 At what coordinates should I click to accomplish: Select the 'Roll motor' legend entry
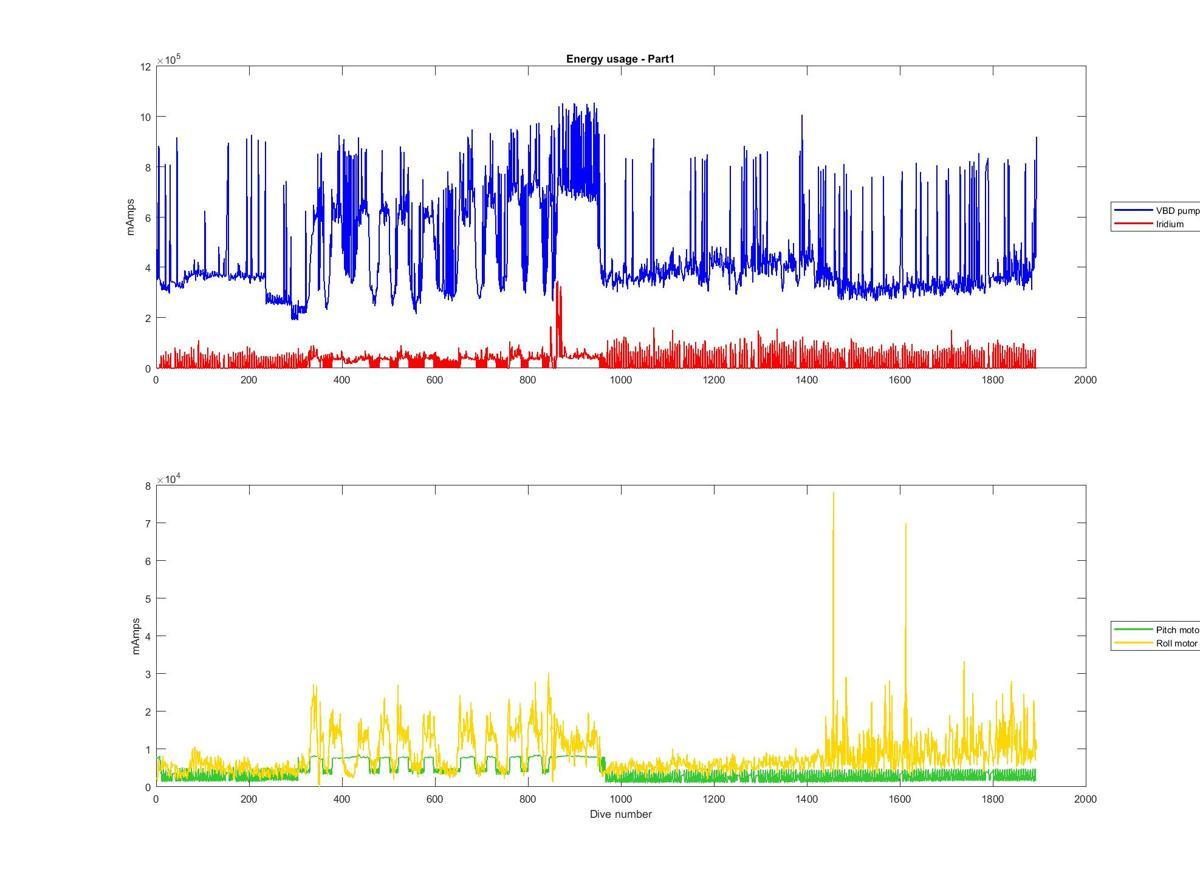pyautogui.click(x=1176, y=643)
